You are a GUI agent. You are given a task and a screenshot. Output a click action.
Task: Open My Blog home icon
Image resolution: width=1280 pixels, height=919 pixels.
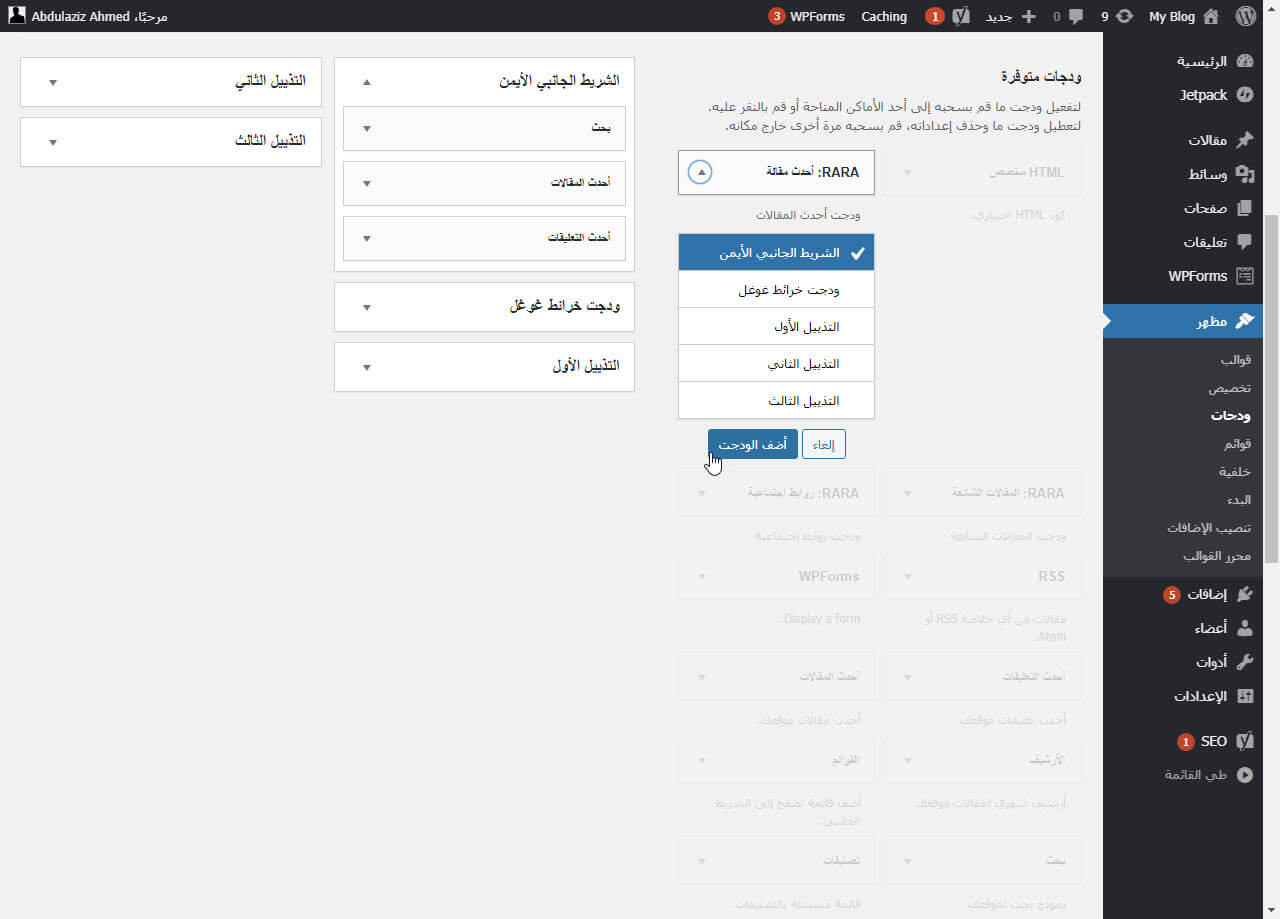1211,16
